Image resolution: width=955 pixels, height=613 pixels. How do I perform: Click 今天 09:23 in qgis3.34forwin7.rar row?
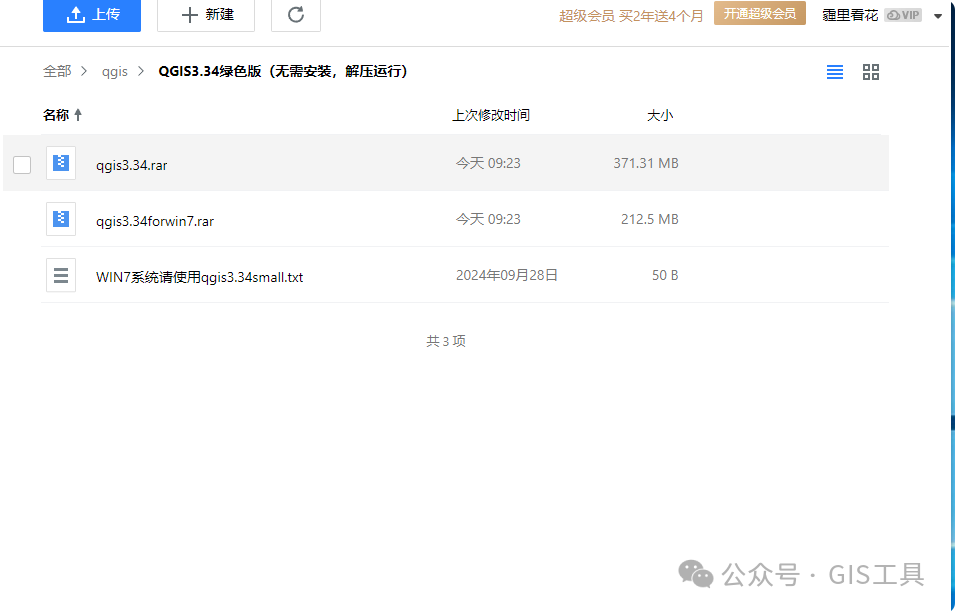(x=488, y=219)
